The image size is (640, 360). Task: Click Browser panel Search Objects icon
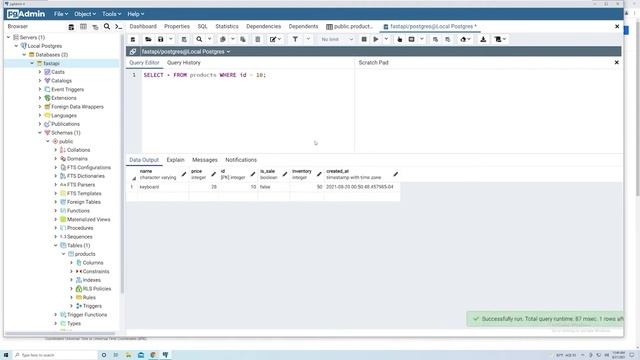pos(107,27)
